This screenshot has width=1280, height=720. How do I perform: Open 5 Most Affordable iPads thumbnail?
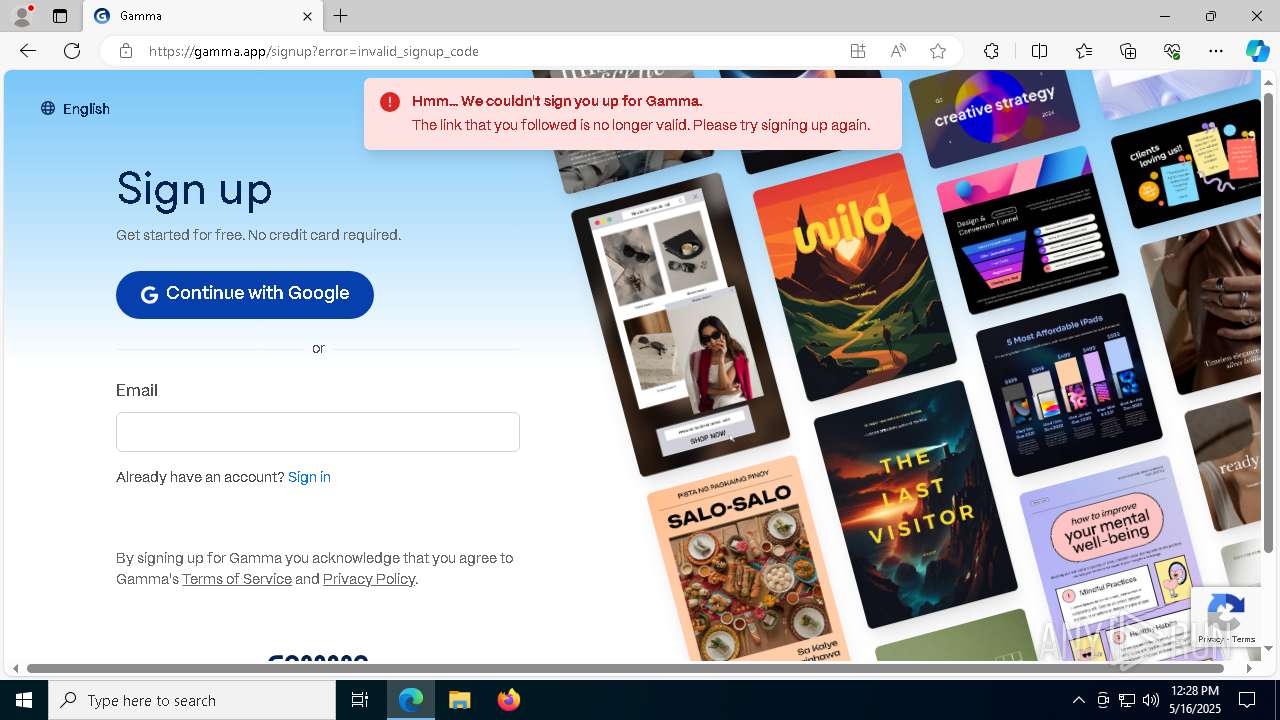click(1069, 385)
